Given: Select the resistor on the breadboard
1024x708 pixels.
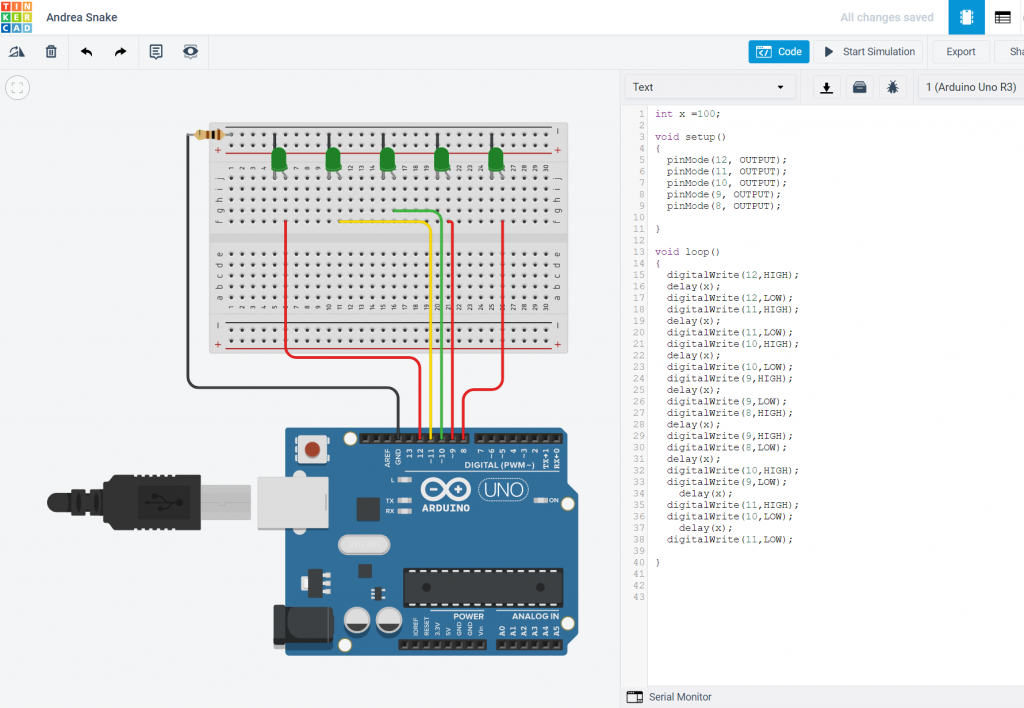Looking at the screenshot, I should (210, 135).
